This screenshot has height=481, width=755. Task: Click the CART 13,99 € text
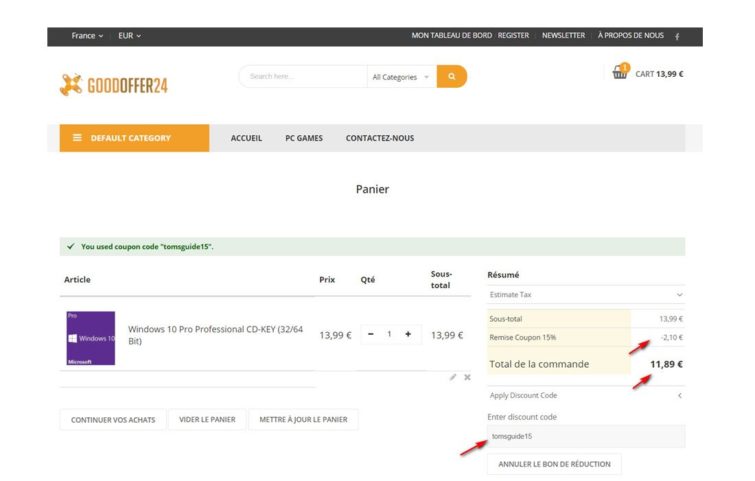(x=659, y=74)
